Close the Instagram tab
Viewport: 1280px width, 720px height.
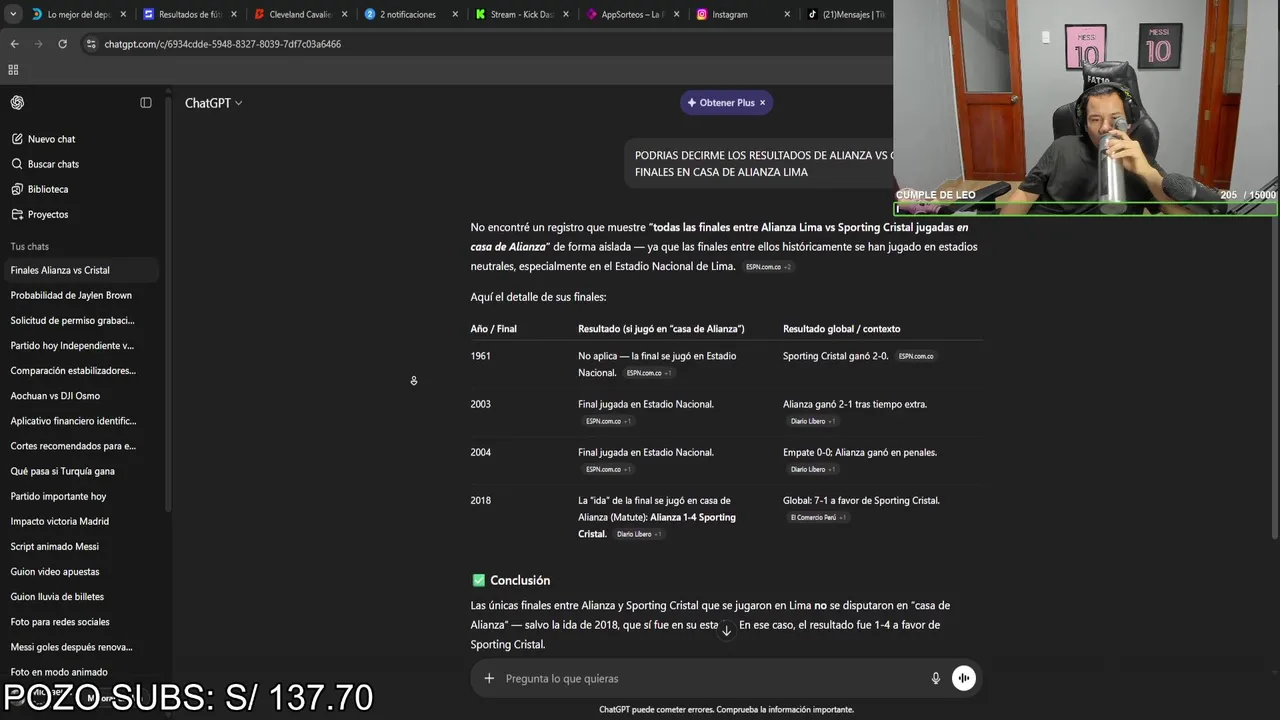tap(787, 14)
